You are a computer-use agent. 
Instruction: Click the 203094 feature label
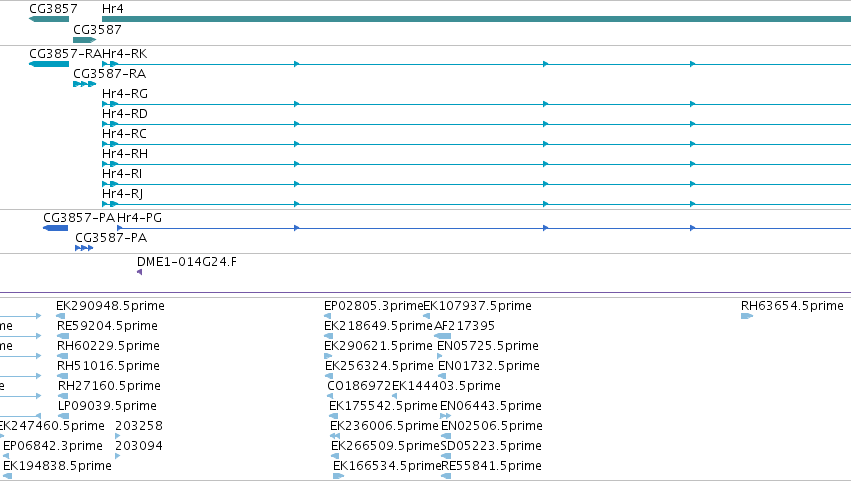[x=139, y=446]
